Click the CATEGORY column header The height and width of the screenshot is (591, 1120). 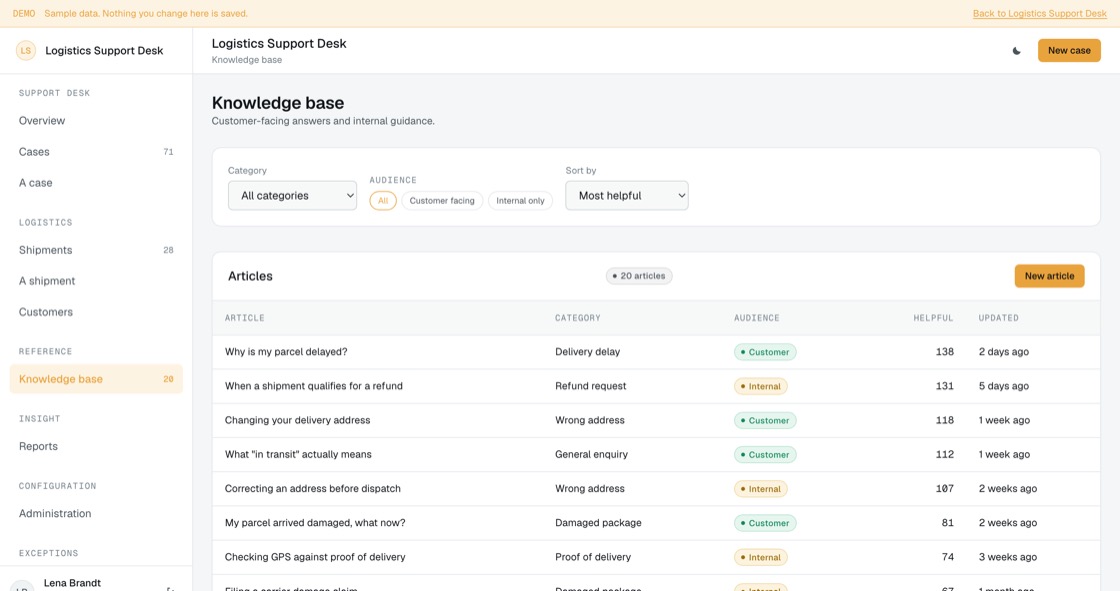578,318
